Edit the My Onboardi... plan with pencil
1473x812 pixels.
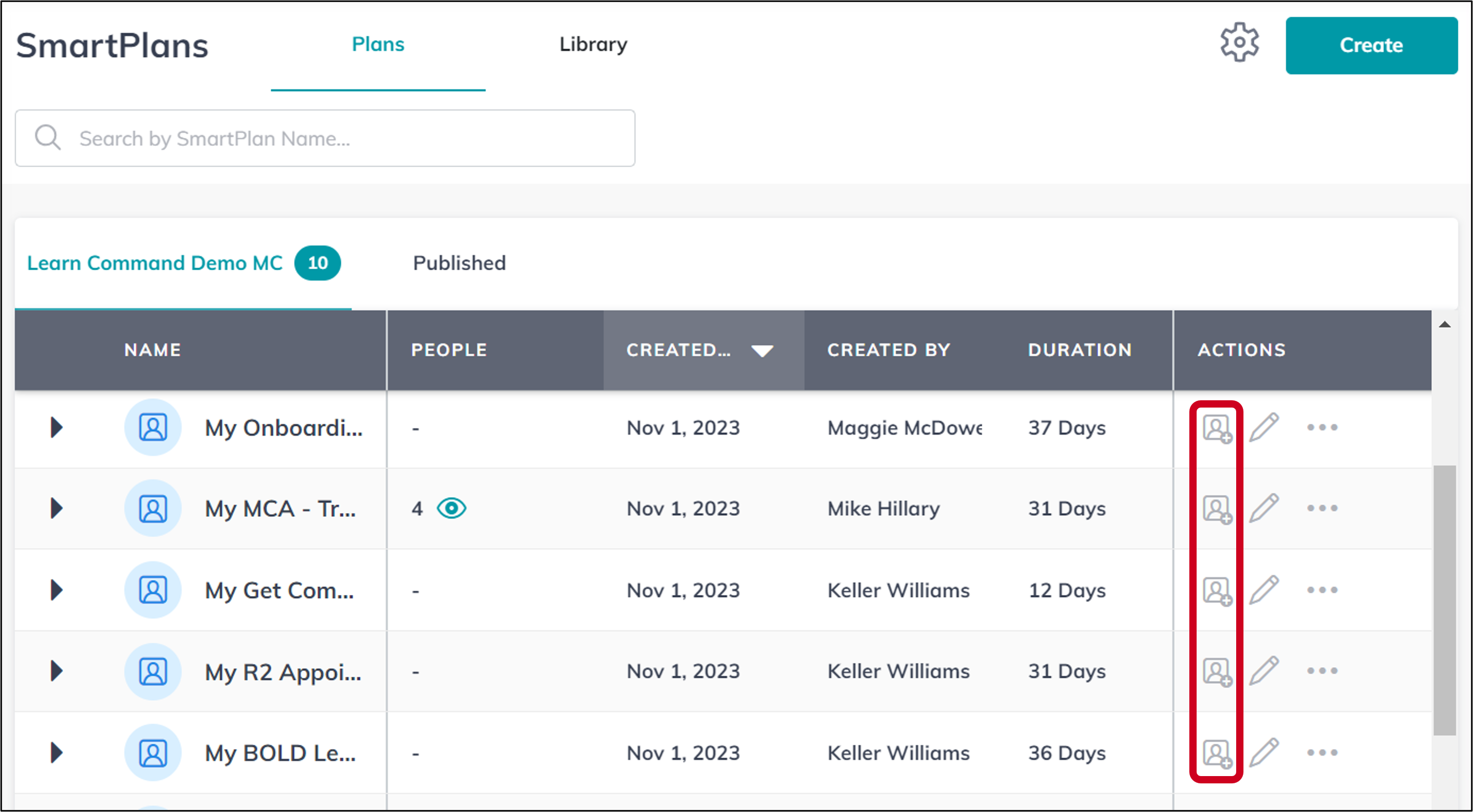pyautogui.click(x=1264, y=427)
